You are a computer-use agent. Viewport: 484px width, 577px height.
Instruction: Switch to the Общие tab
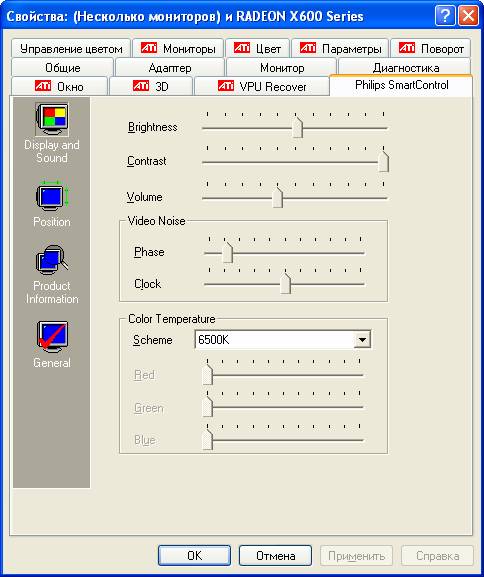click(63, 67)
